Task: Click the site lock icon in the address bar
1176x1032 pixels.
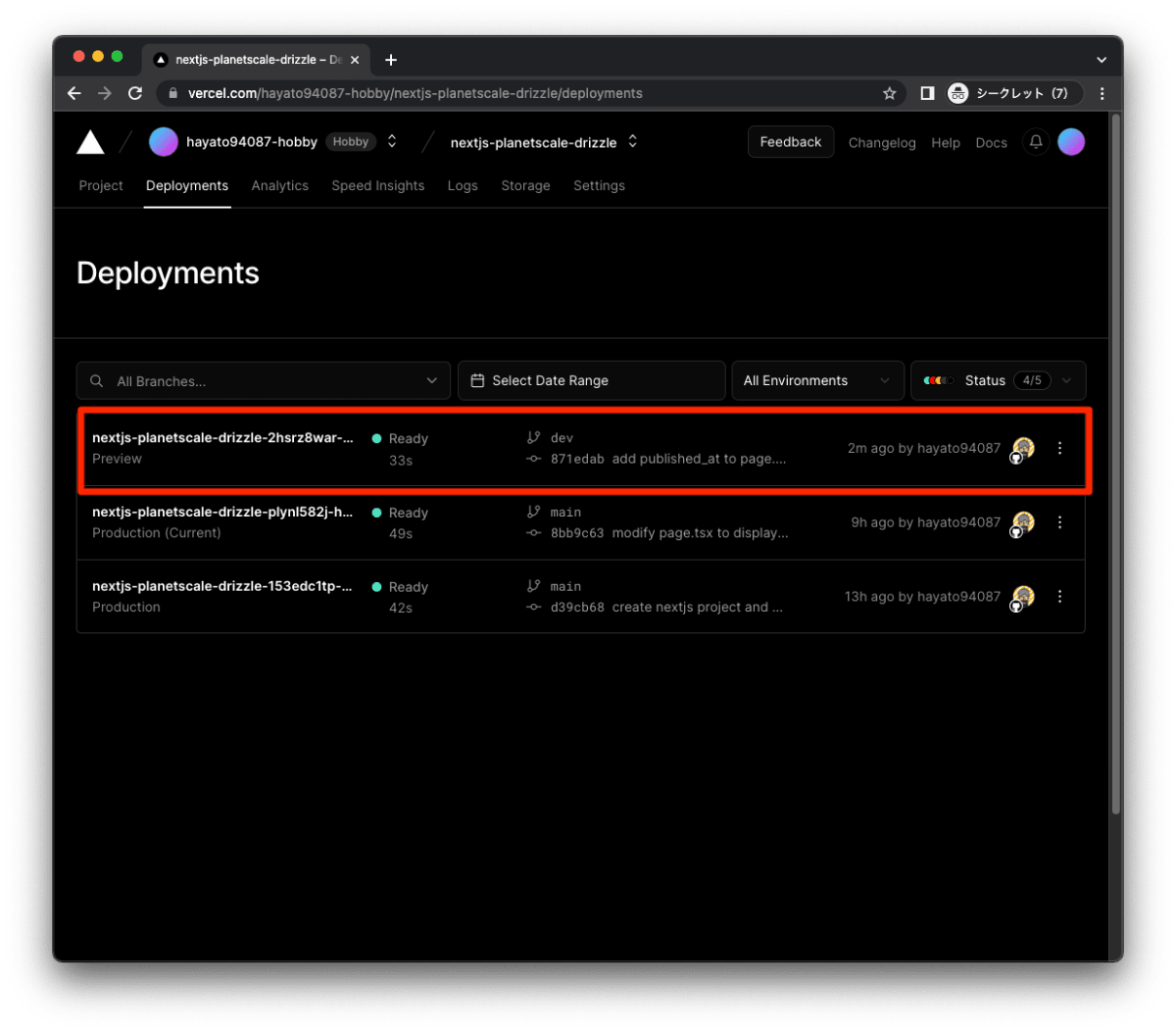Action: click(x=173, y=93)
